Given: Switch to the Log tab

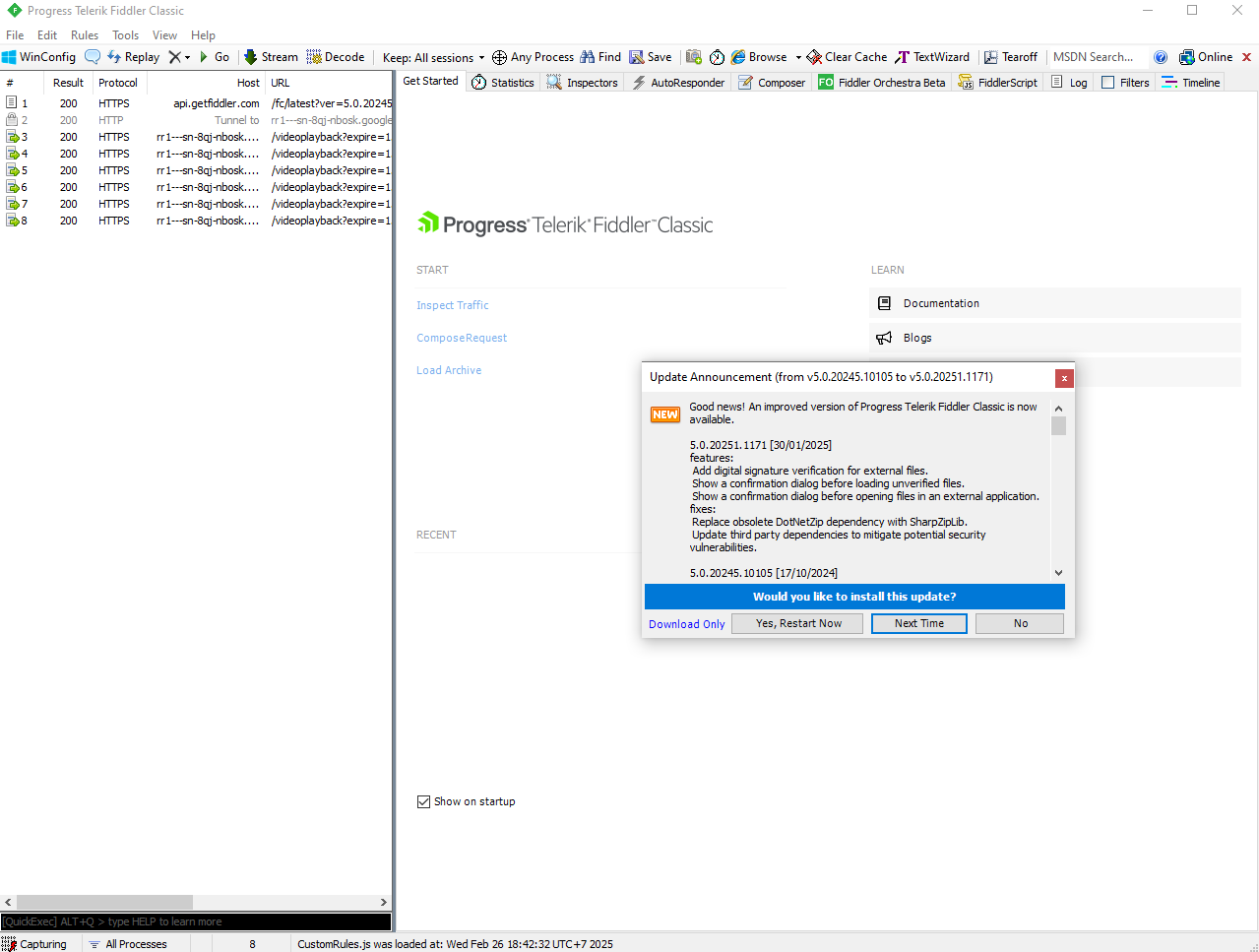Looking at the screenshot, I should tap(1070, 83).
